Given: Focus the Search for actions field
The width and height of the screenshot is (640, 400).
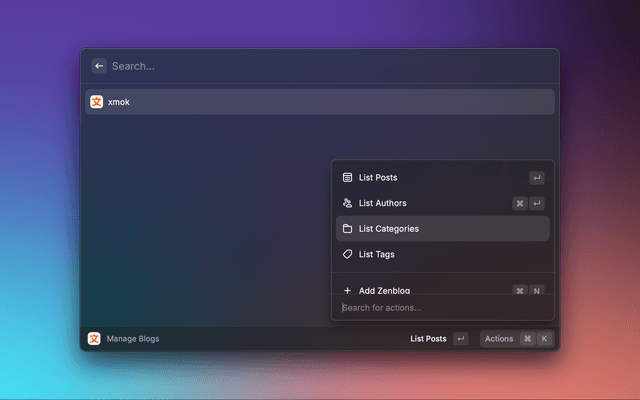Looking at the screenshot, I should click(x=440, y=308).
